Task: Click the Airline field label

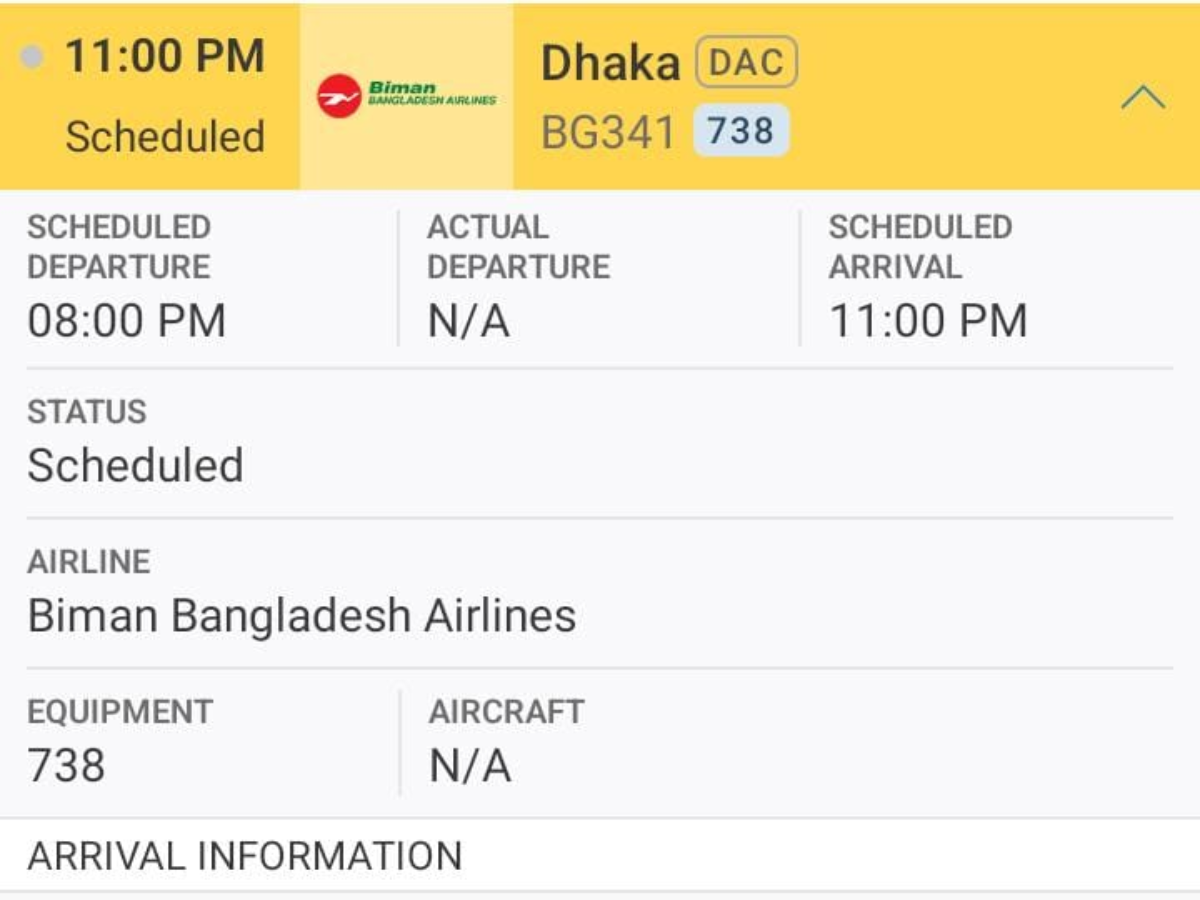Action: (x=88, y=562)
